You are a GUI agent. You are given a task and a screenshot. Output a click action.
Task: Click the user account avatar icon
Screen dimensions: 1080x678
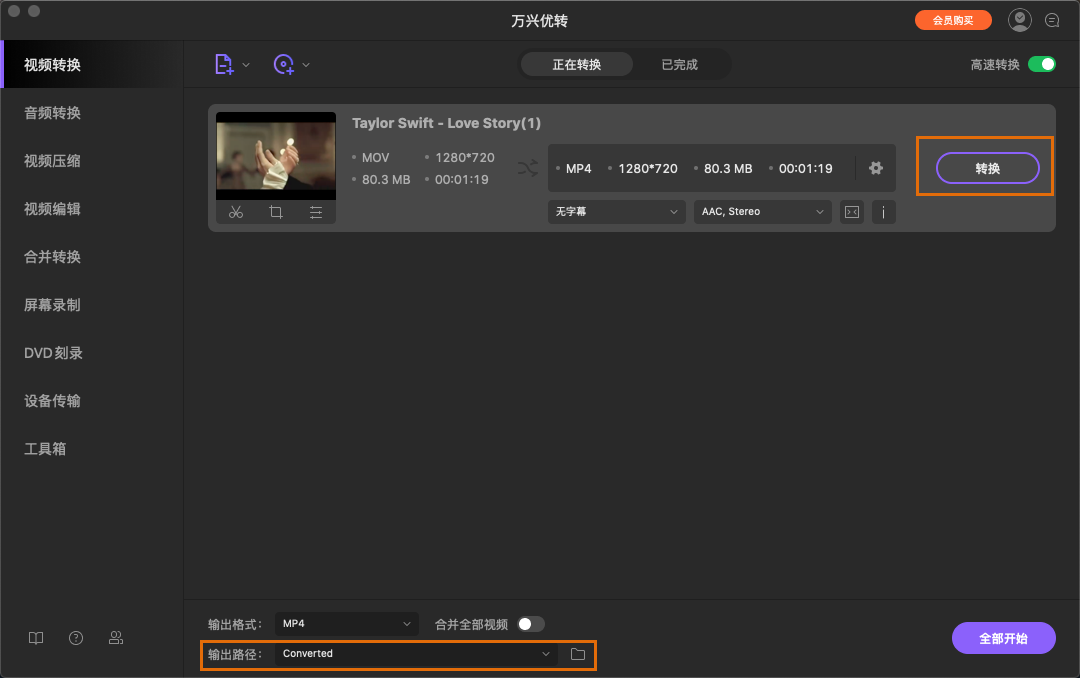(1019, 20)
